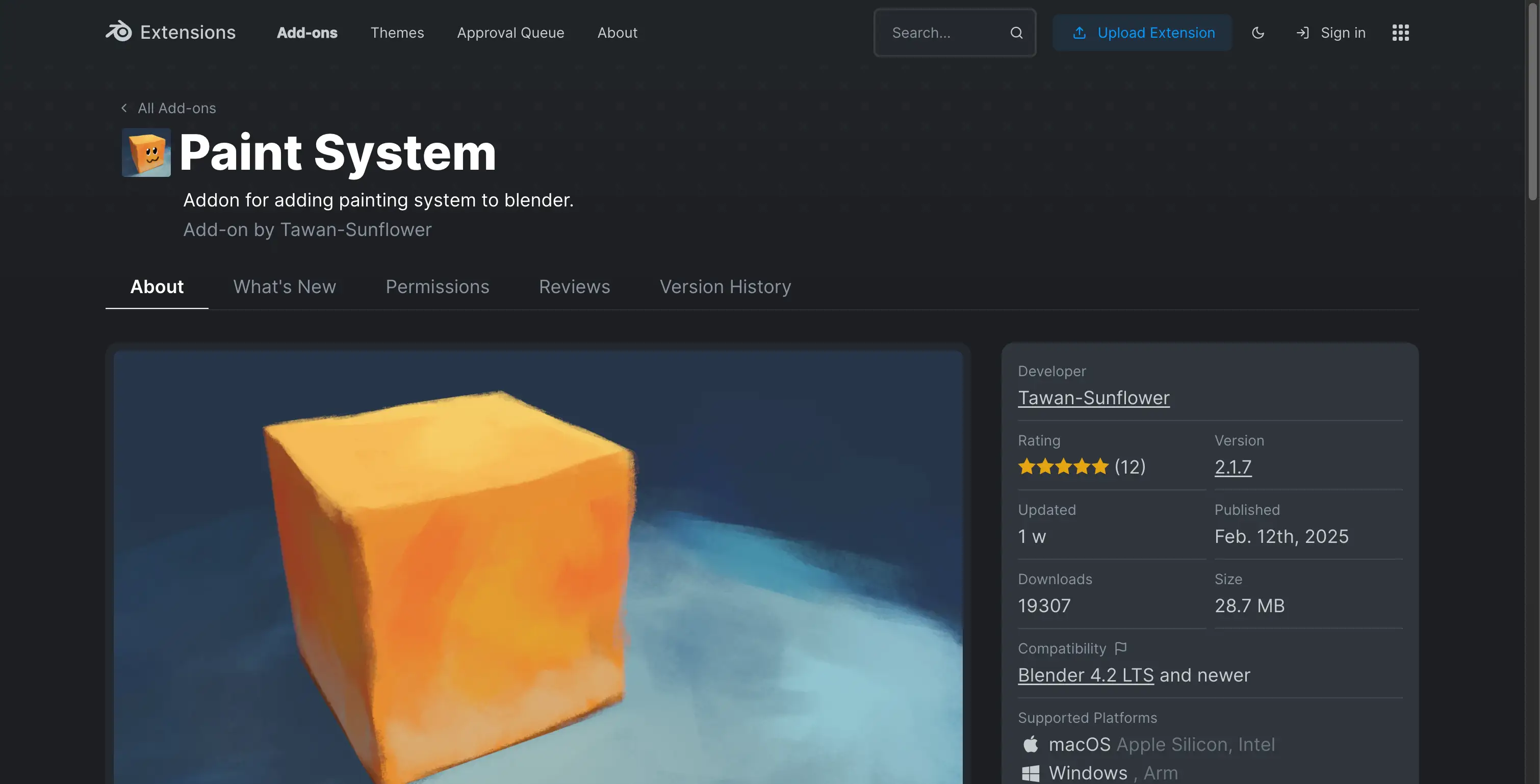The image size is (1540, 784).
Task: Click the Paint System add-on icon
Action: 146,153
